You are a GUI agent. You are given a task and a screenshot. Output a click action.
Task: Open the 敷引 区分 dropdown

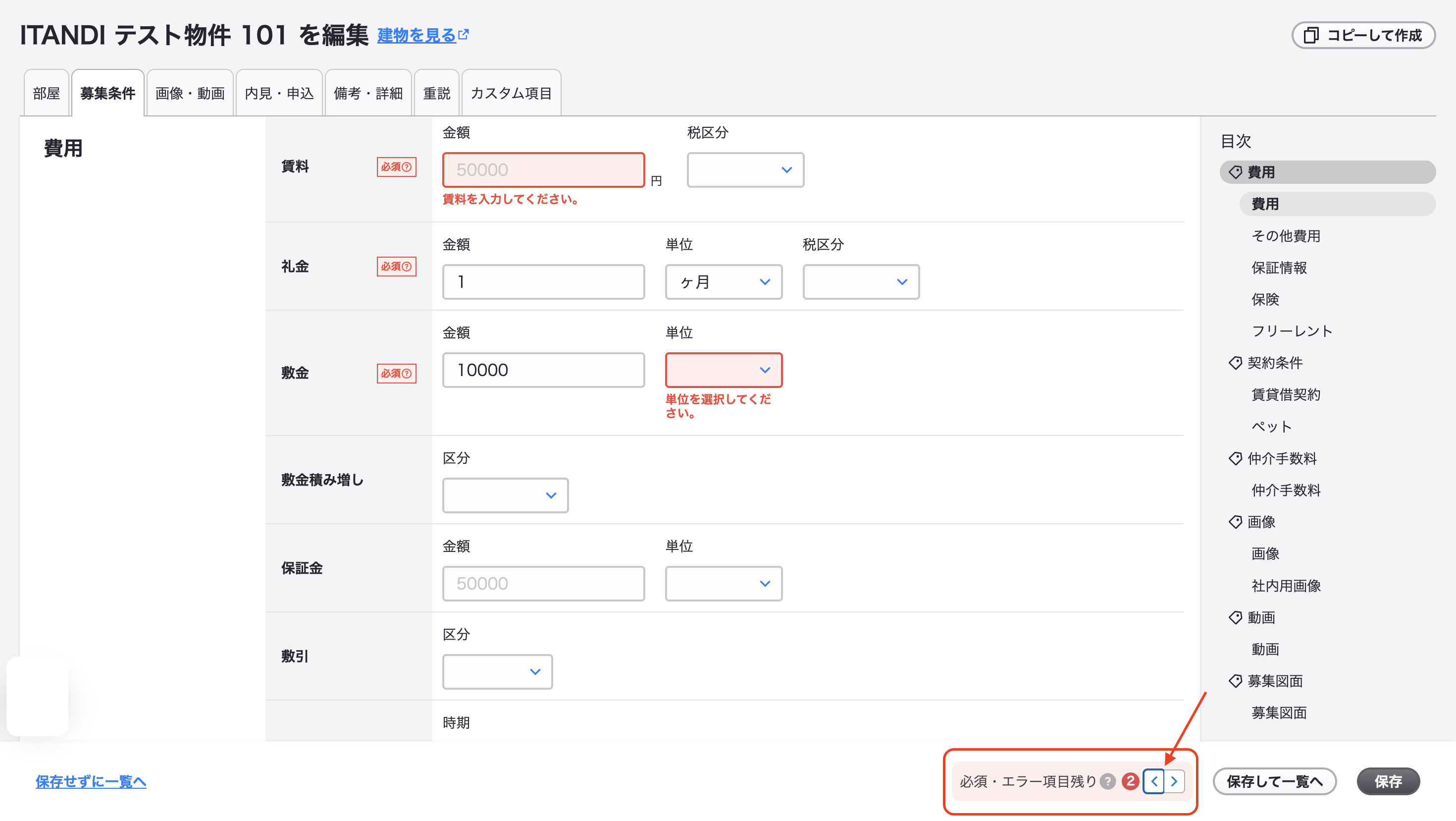pyautogui.click(x=497, y=672)
